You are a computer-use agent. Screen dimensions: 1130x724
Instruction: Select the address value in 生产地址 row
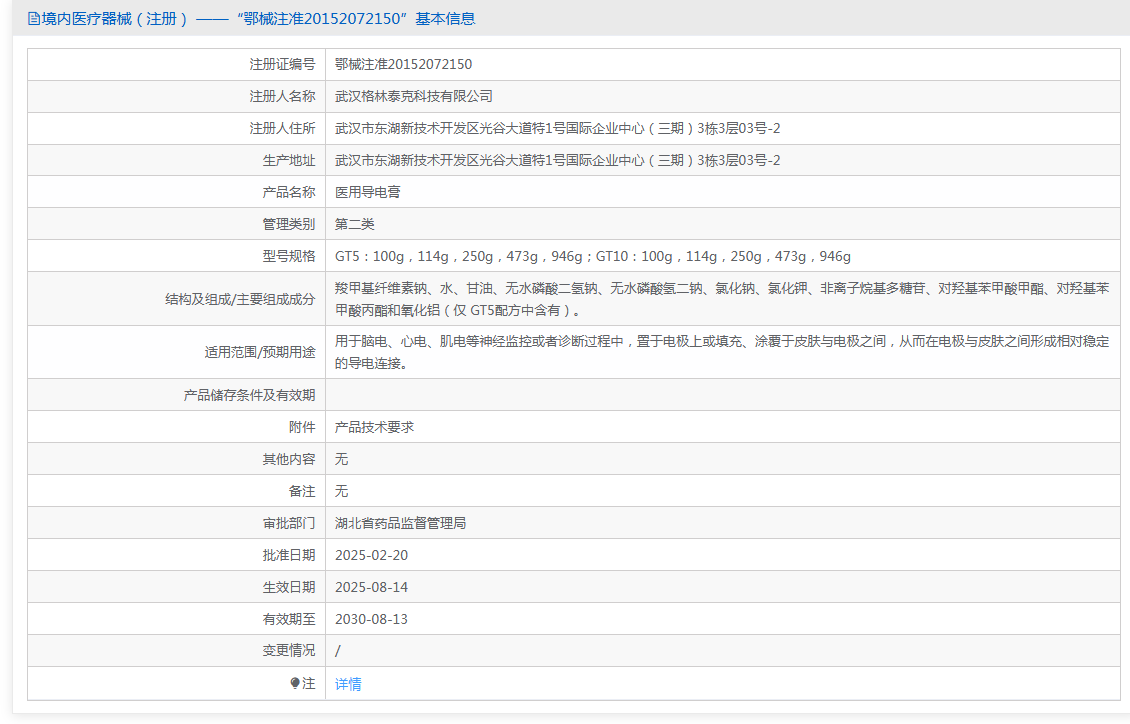coord(558,160)
